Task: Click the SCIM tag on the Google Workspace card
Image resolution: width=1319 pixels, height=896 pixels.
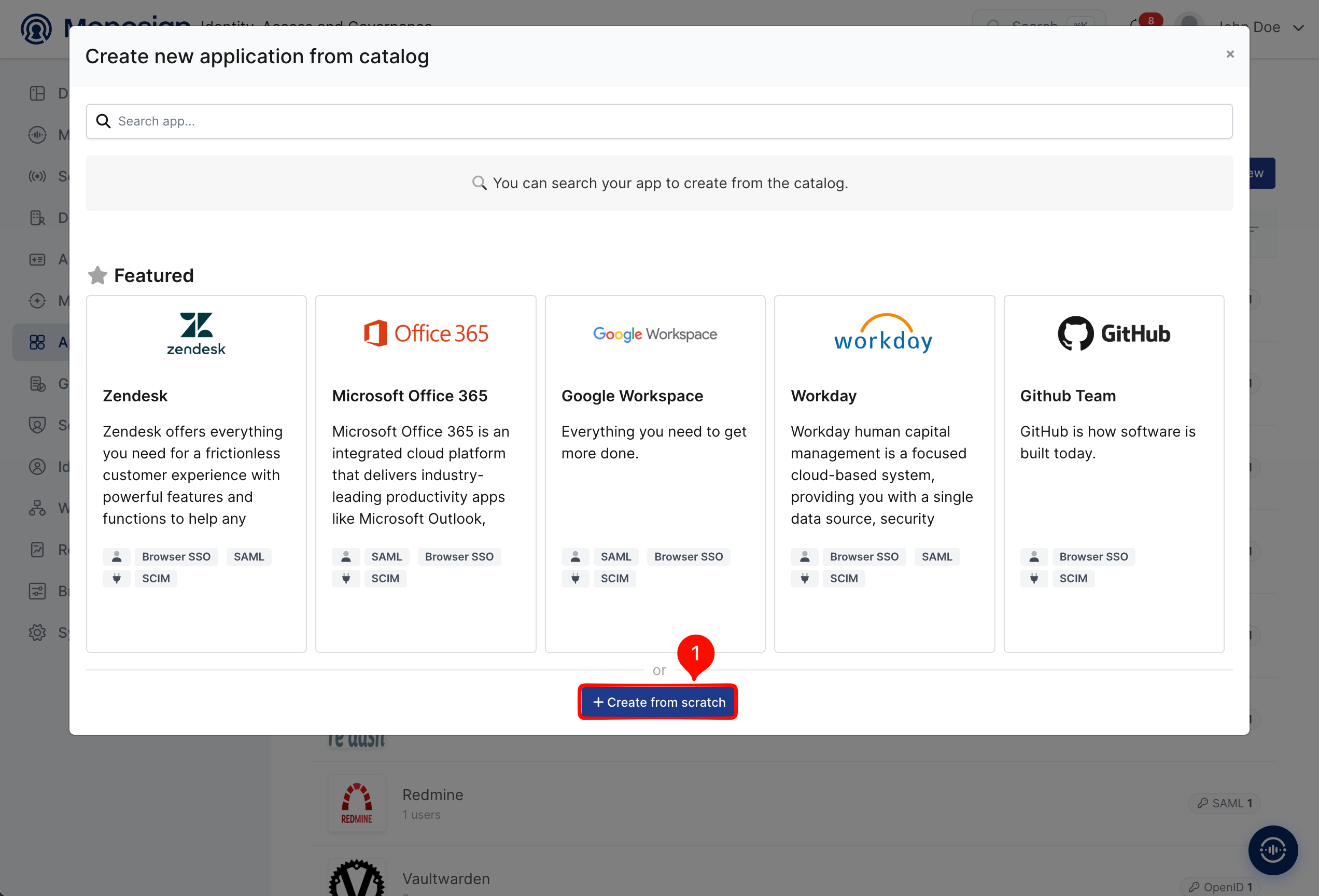Action: 615,578
